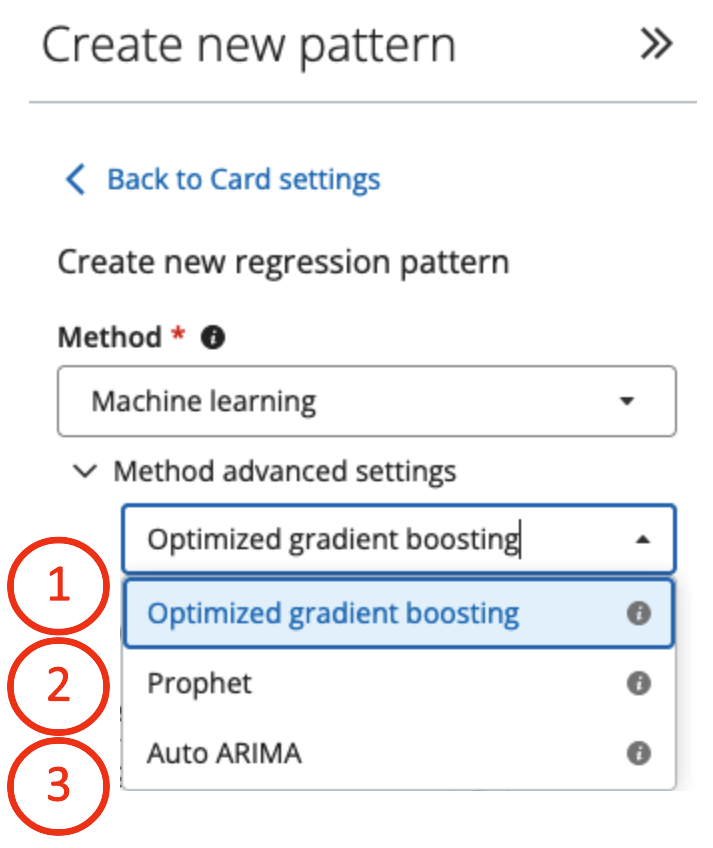The width and height of the screenshot is (713, 848).
Task: Open info icon for Optimized gradient boosting option
Action: click(x=638, y=613)
